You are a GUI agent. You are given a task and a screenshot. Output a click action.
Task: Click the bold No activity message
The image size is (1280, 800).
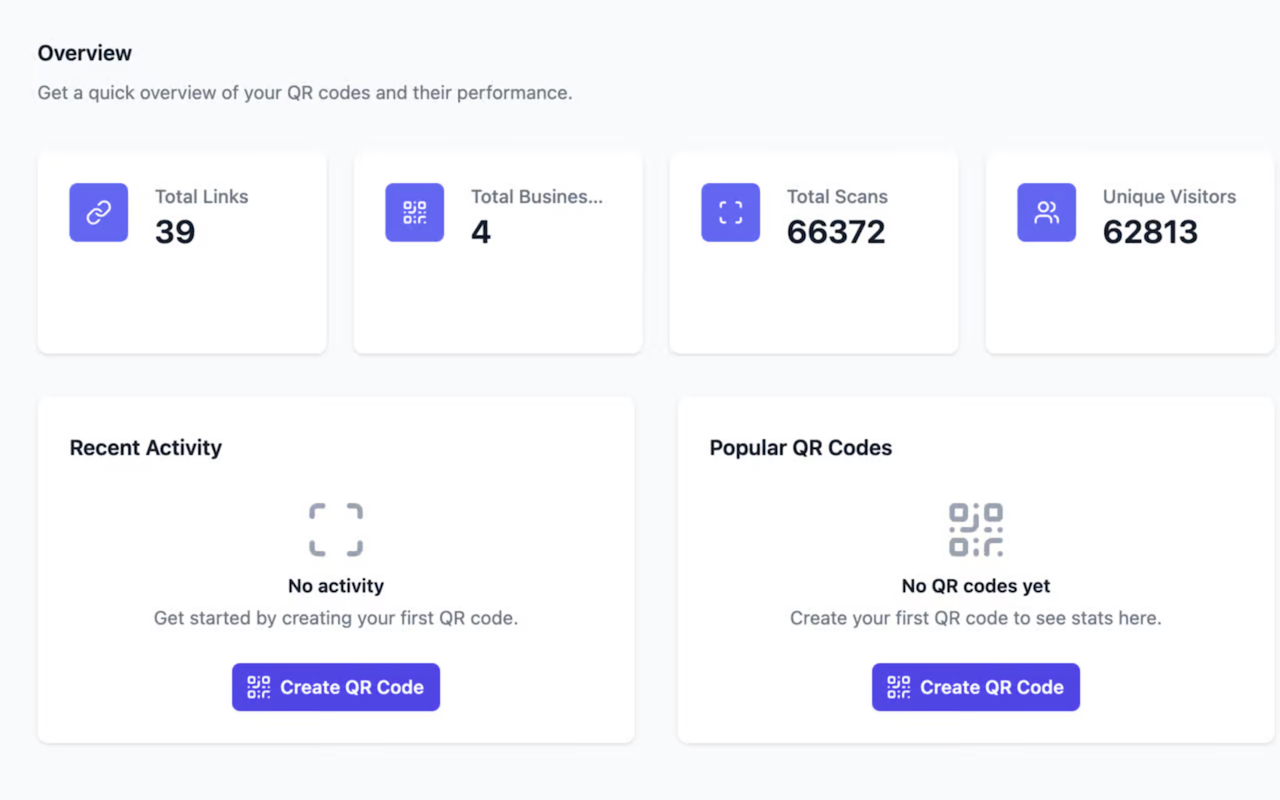pyautogui.click(x=336, y=586)
